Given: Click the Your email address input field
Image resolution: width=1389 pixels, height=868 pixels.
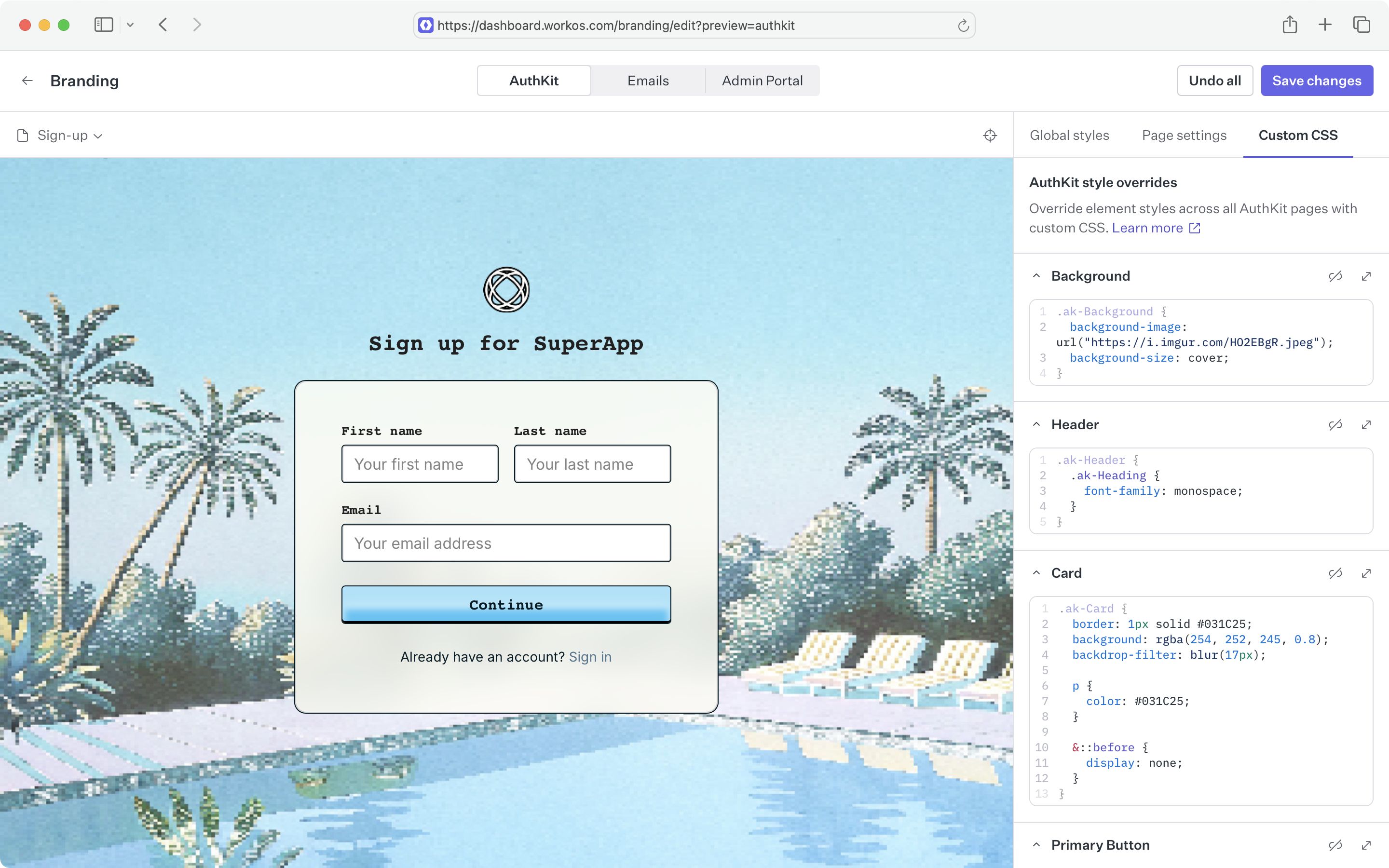Looking at the screenshot, I should (x=505, y=542).
